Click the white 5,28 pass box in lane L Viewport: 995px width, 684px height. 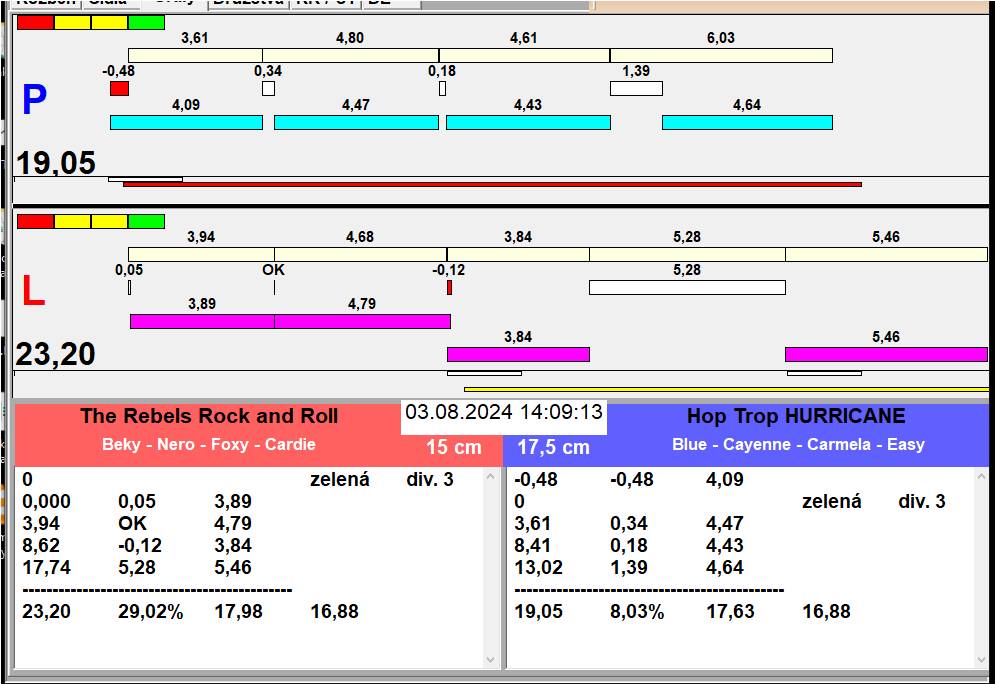click(x=687, y=288)
